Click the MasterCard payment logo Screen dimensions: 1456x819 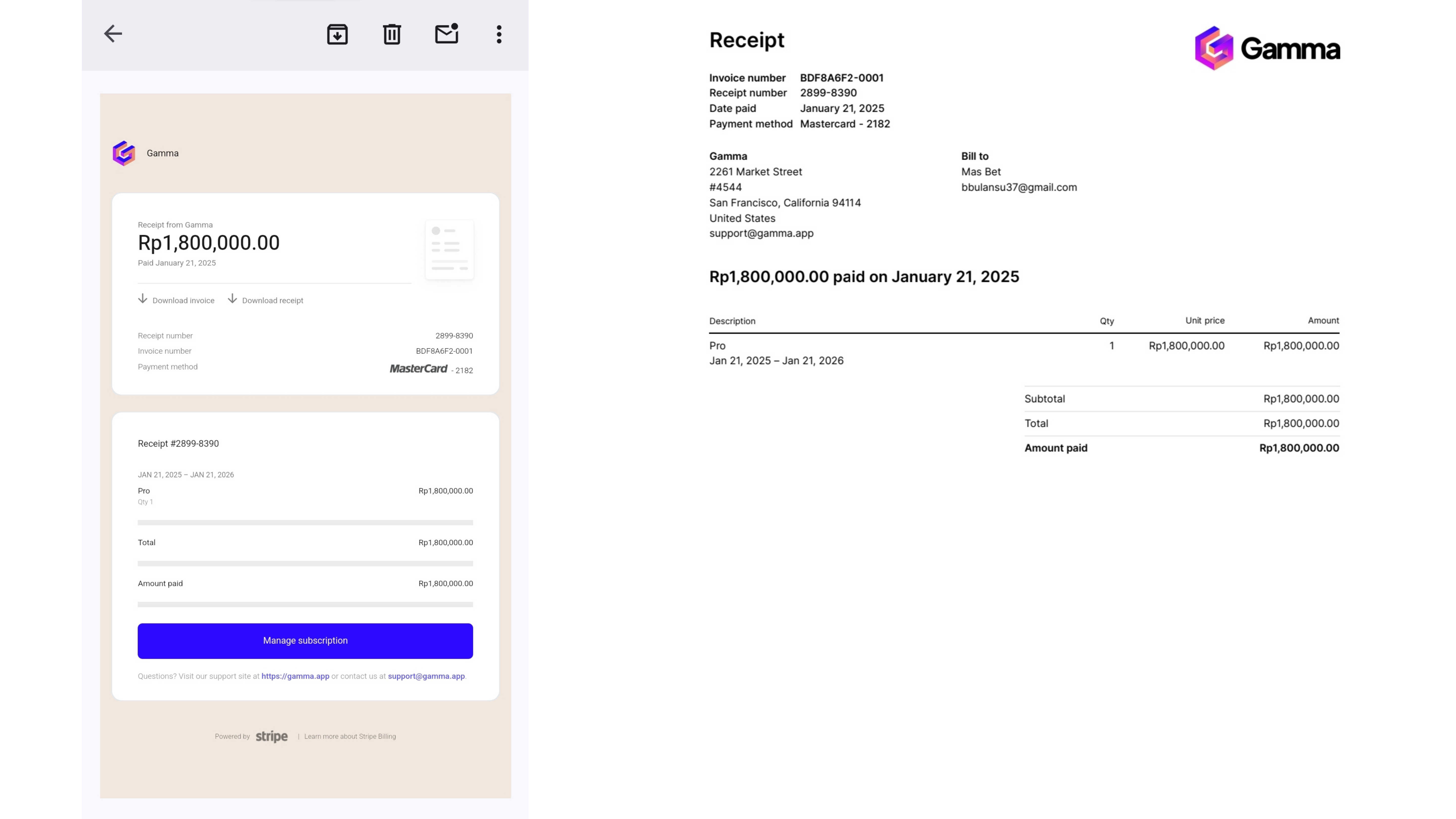point(418,369)
